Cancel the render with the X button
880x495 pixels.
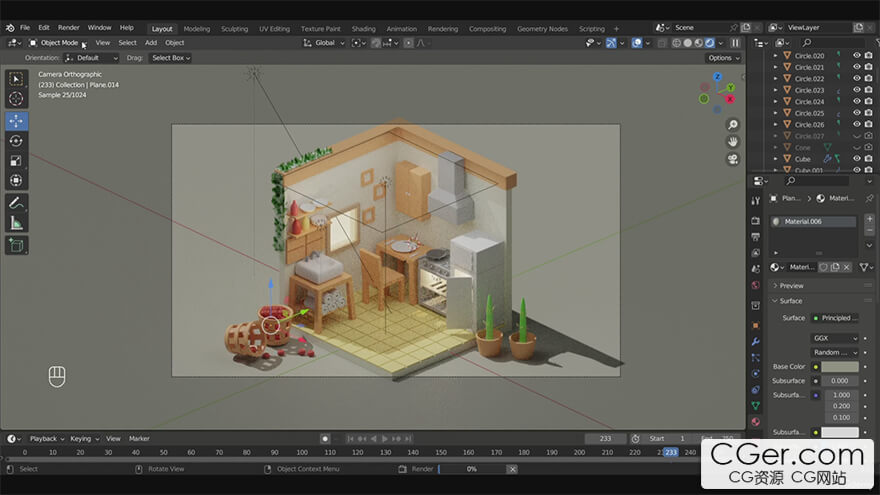(512, 469)
